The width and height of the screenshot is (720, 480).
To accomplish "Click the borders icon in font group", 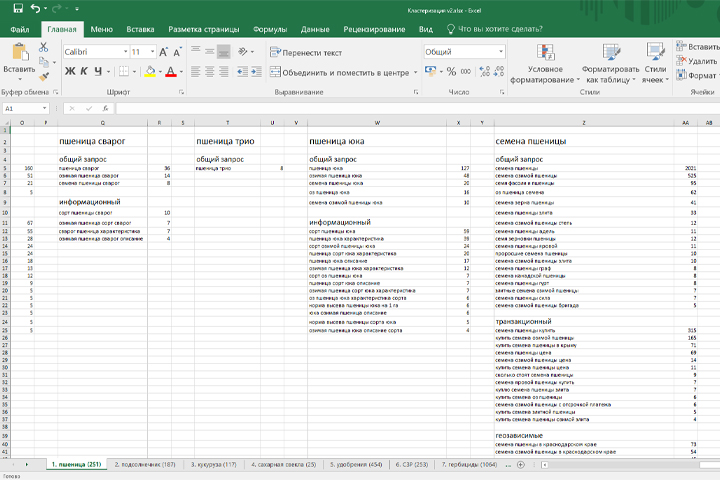I will (x=125, y=71).
